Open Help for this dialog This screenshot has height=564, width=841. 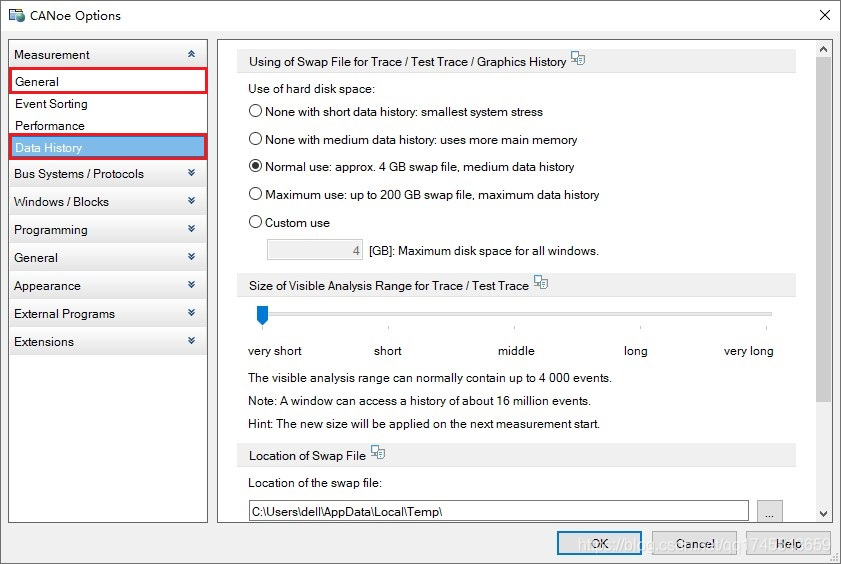tap(788, 544)
